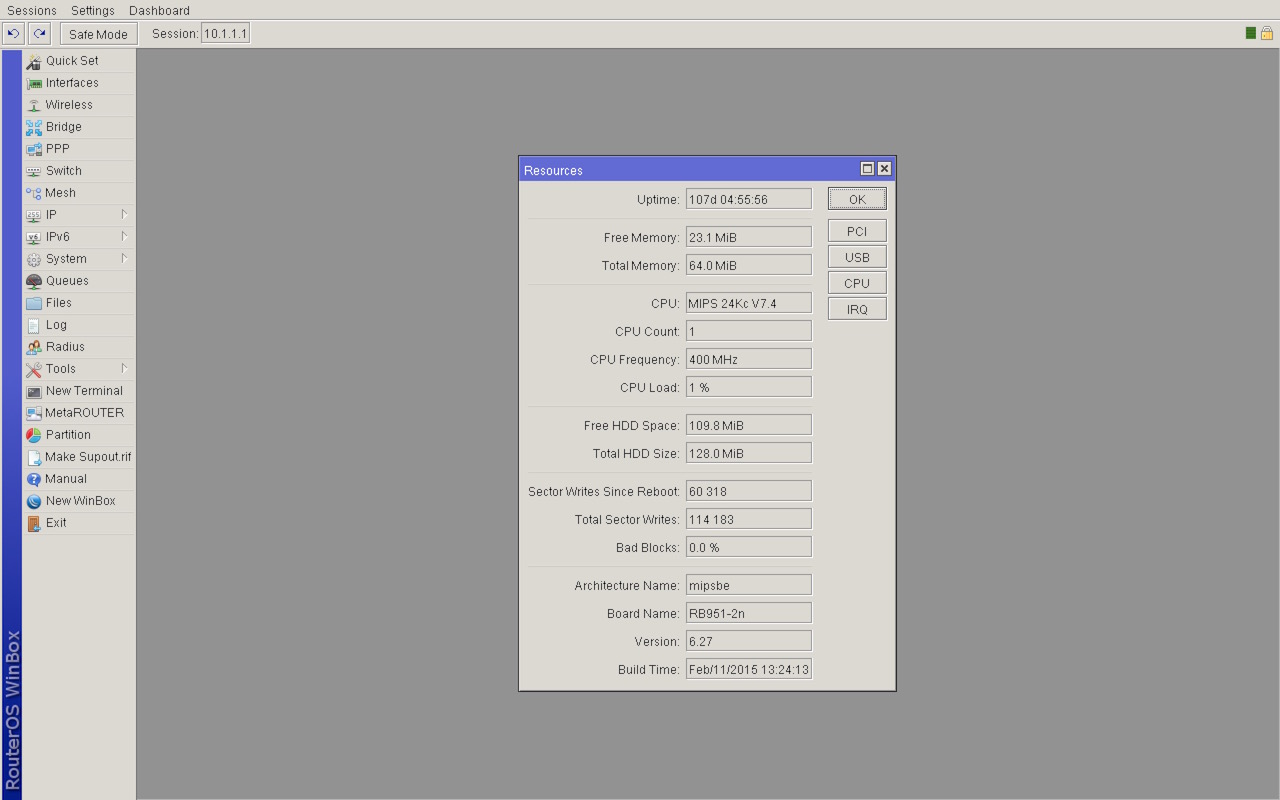Expand the IP submenu arrow
1280x800 pixels.
click(124, 214)
